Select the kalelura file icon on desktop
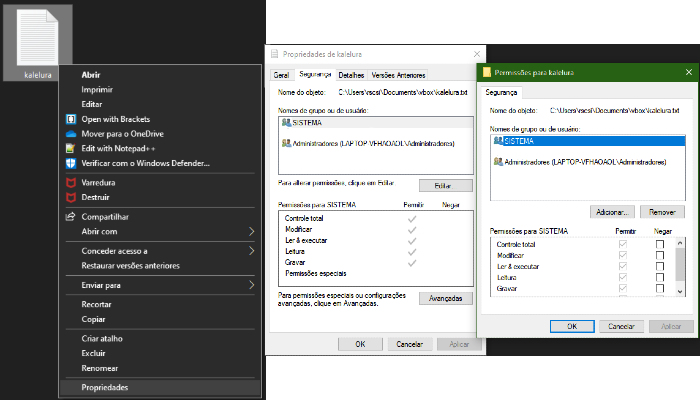 click(x=38, y=38)
